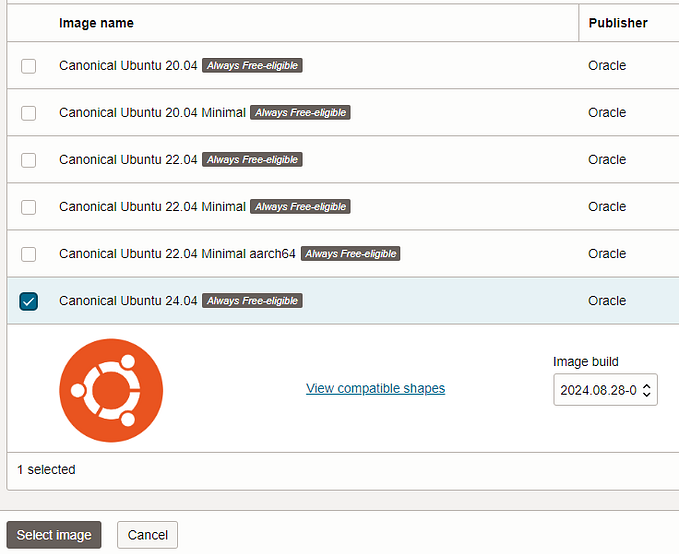Click the Image name column header
The height and width of the screenshot is (554, 679).
point(96,23)
